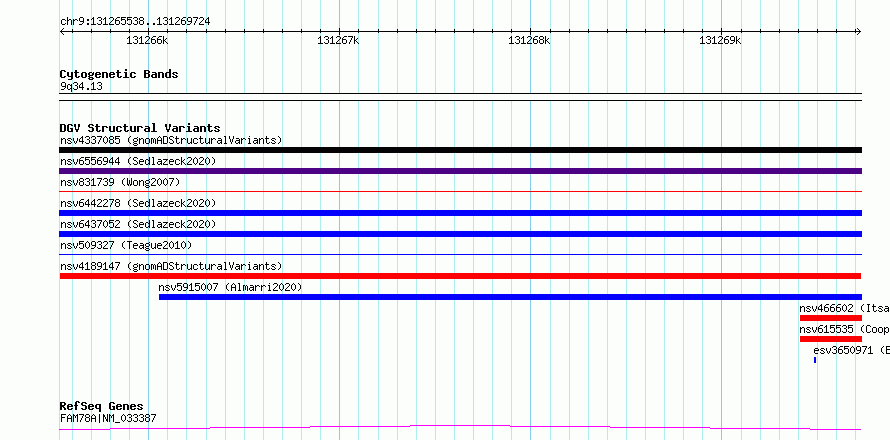Click the blue nsv6437052 variant bar
This screenshot has height=440, width=890.
[x=460, y=234]
